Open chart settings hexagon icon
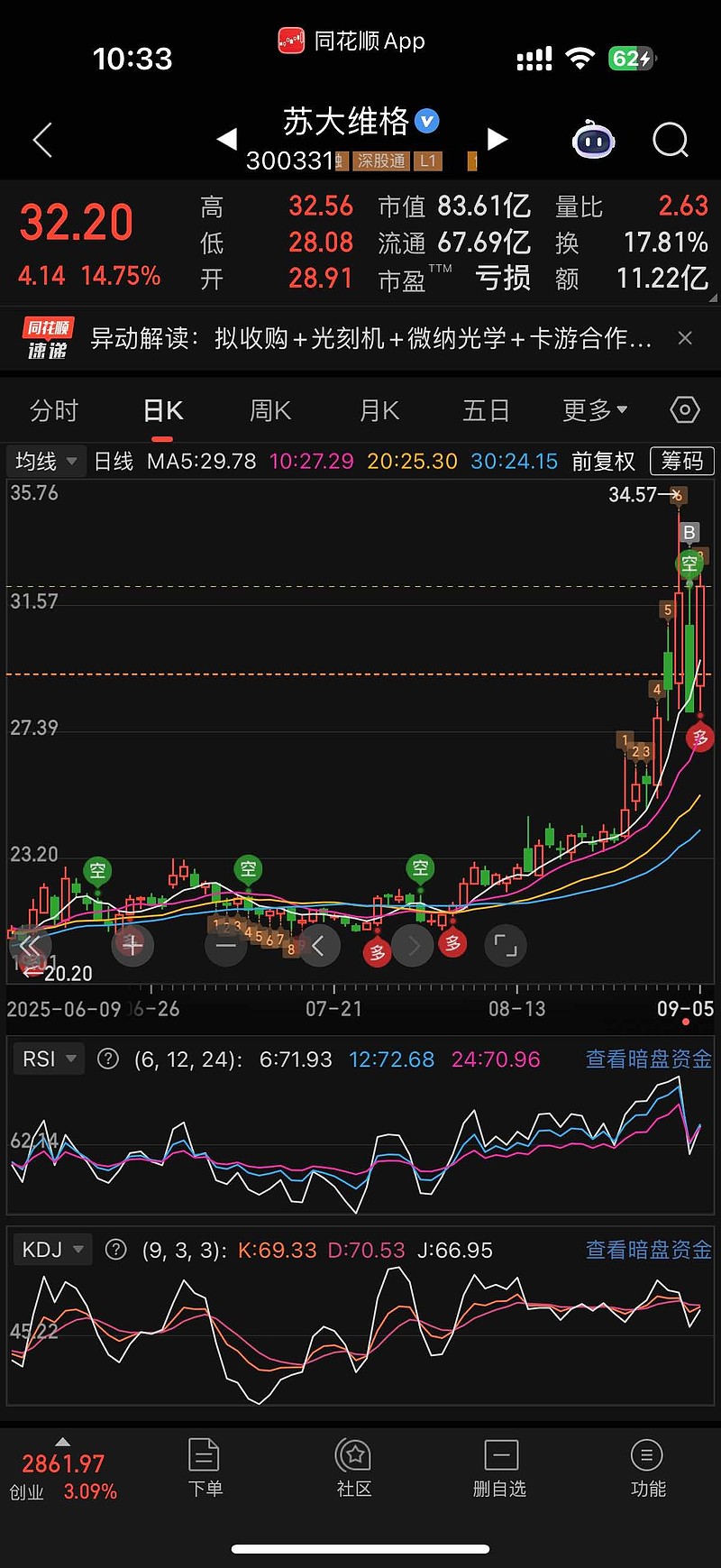Screen dimensions: 721x1568 point(685,410)
